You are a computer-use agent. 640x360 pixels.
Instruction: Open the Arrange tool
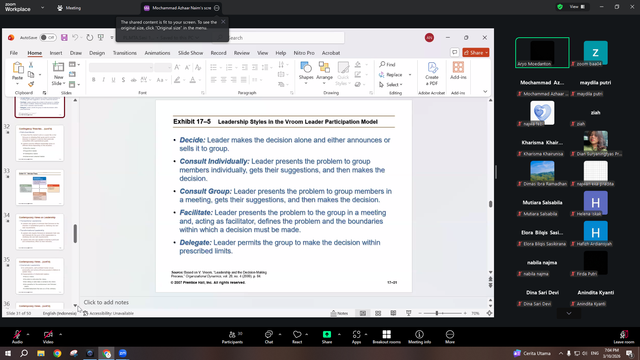pyautogui.click(x=324, y=73)
